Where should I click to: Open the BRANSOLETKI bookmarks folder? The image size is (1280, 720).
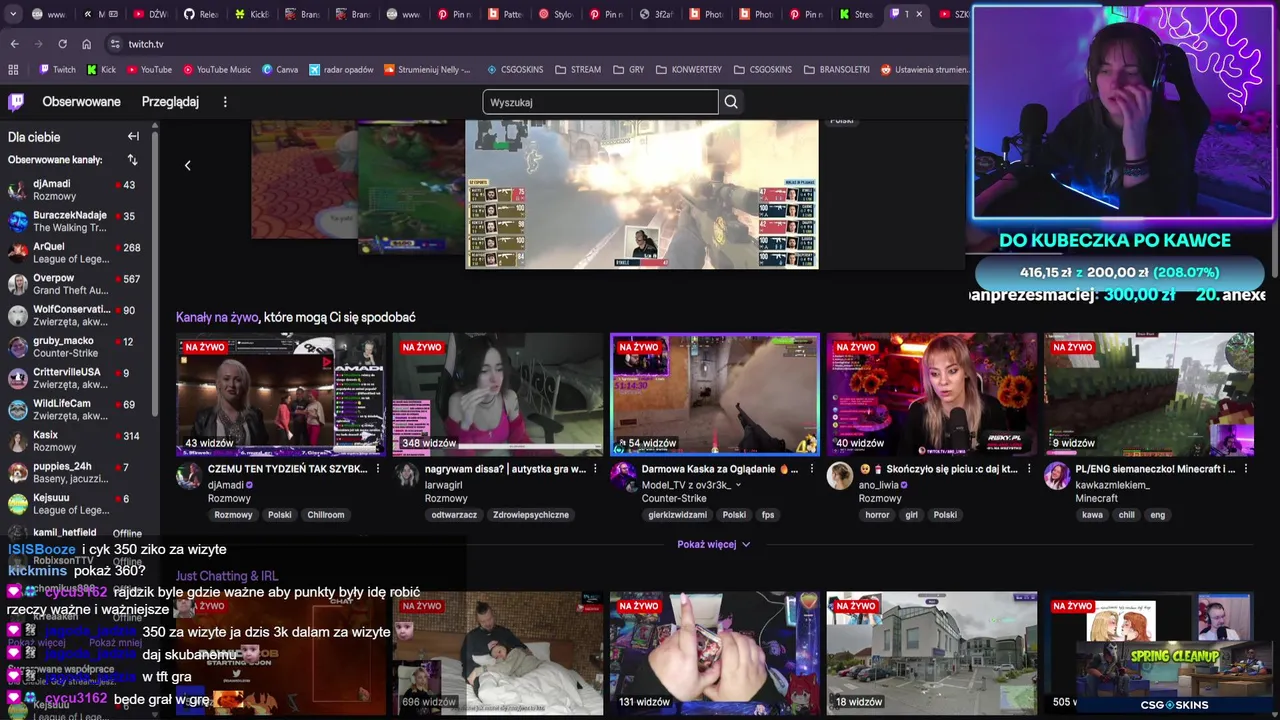coord(836,70)
